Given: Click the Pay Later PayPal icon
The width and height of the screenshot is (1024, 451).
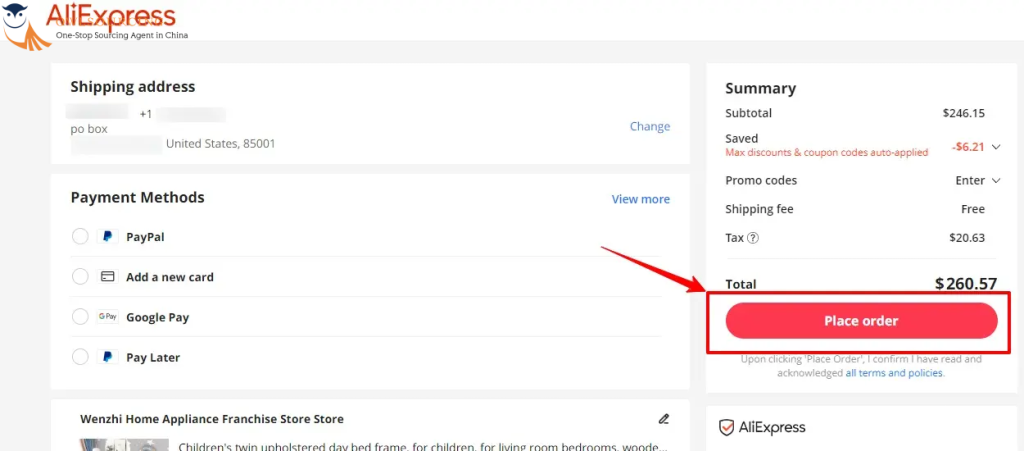Looking at the screenshot, I should pyautogui.click(x=107, y=357).
